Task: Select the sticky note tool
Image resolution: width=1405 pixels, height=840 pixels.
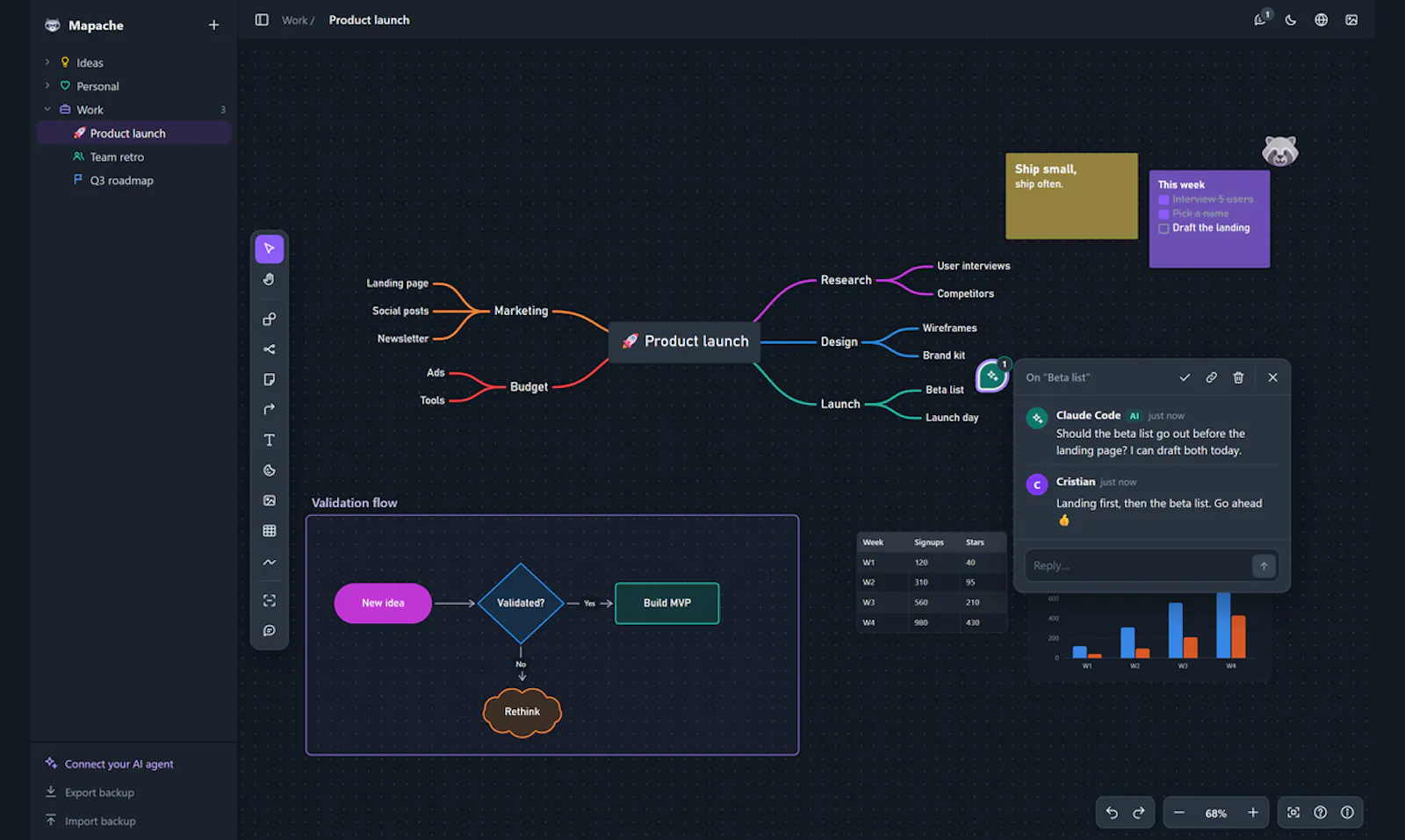Action: [270, 379]
